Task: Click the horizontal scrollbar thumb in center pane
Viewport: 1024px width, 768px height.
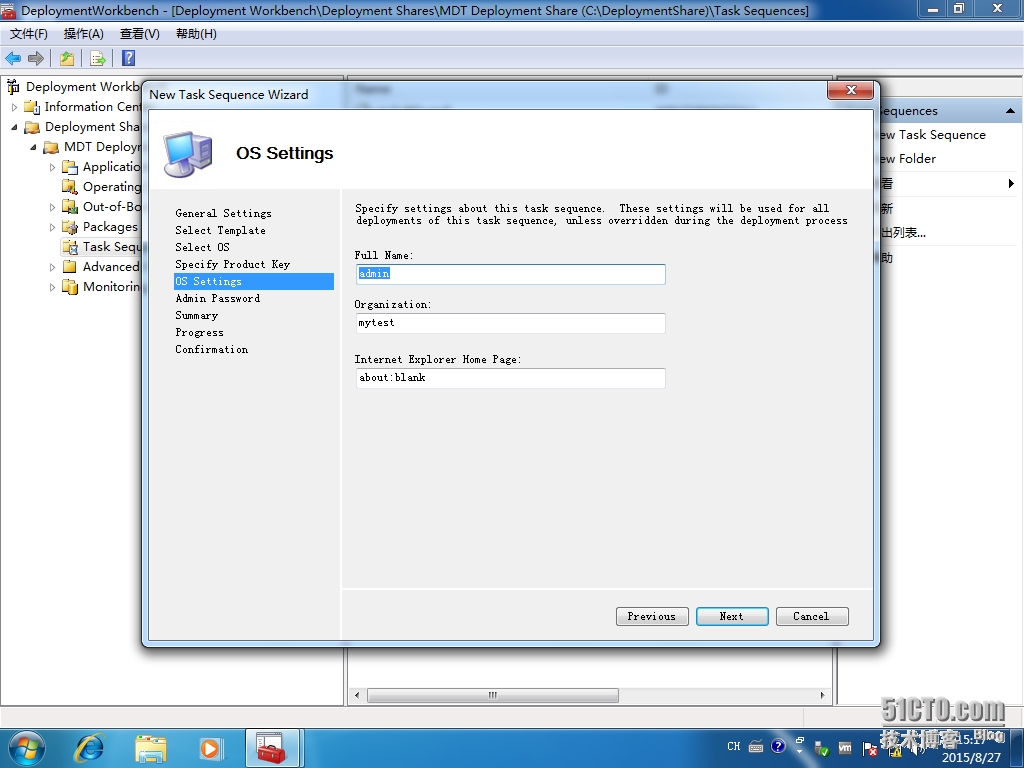Action: click(x=493, y=695)
